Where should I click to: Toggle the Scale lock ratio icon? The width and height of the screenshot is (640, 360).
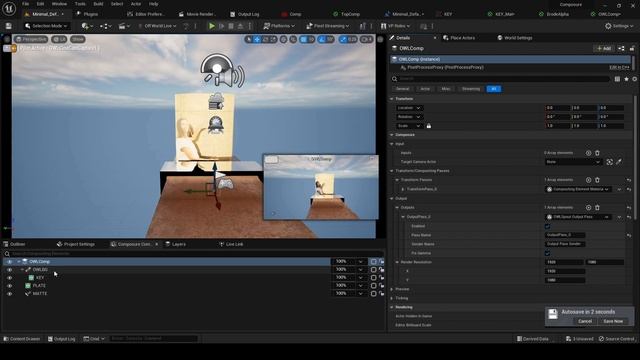429,126
